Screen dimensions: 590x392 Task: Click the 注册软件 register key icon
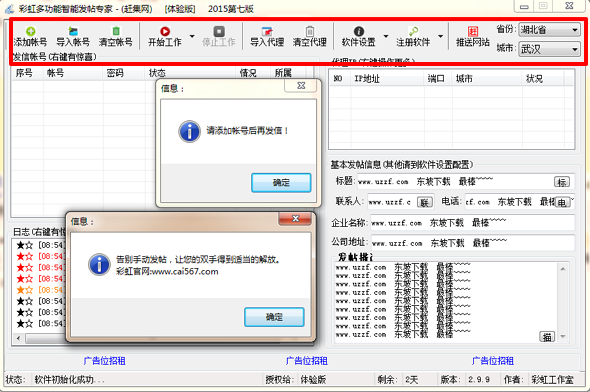coord(413,31)
